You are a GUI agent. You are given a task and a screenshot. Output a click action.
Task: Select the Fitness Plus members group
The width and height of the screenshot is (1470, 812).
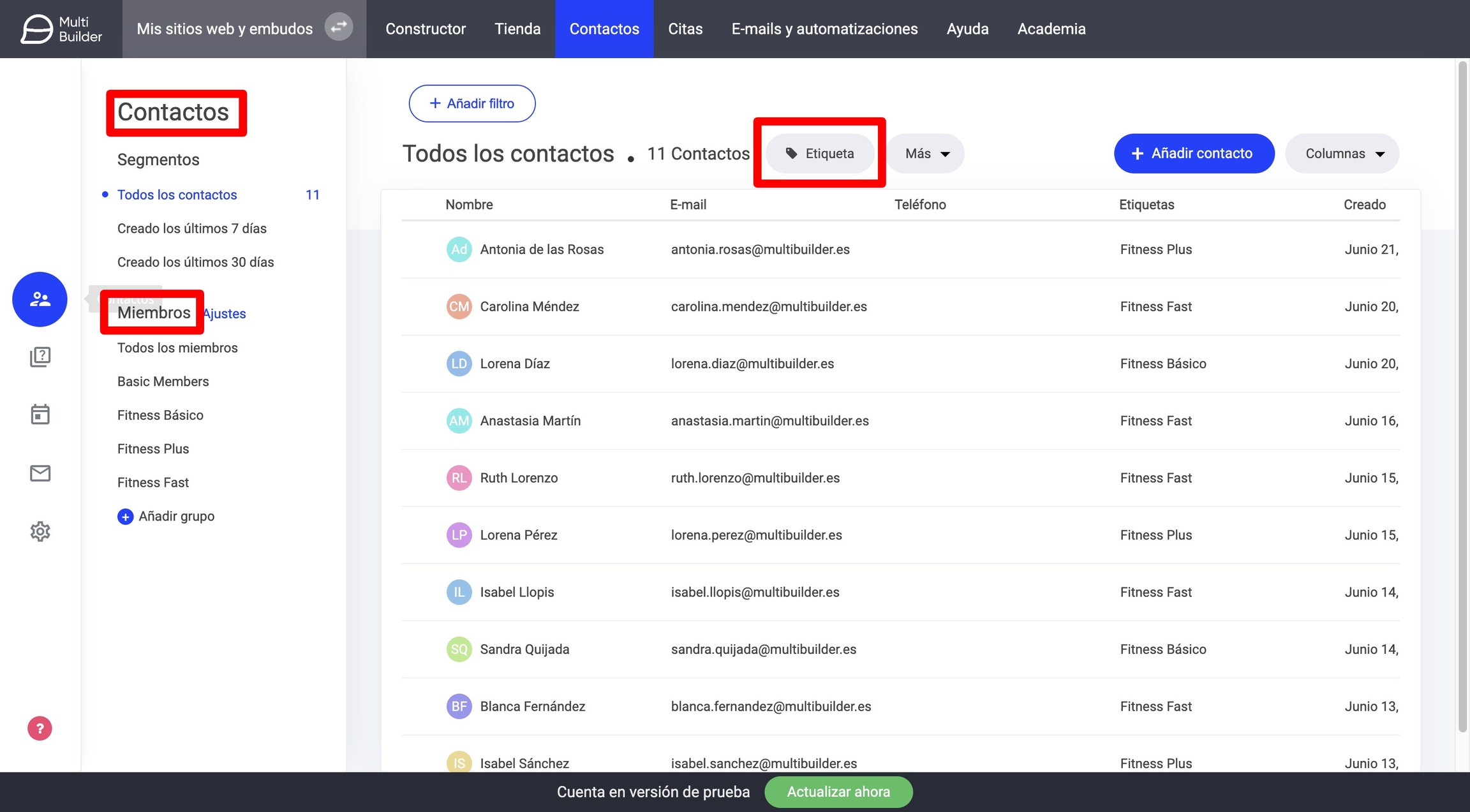tap(153, 449)
